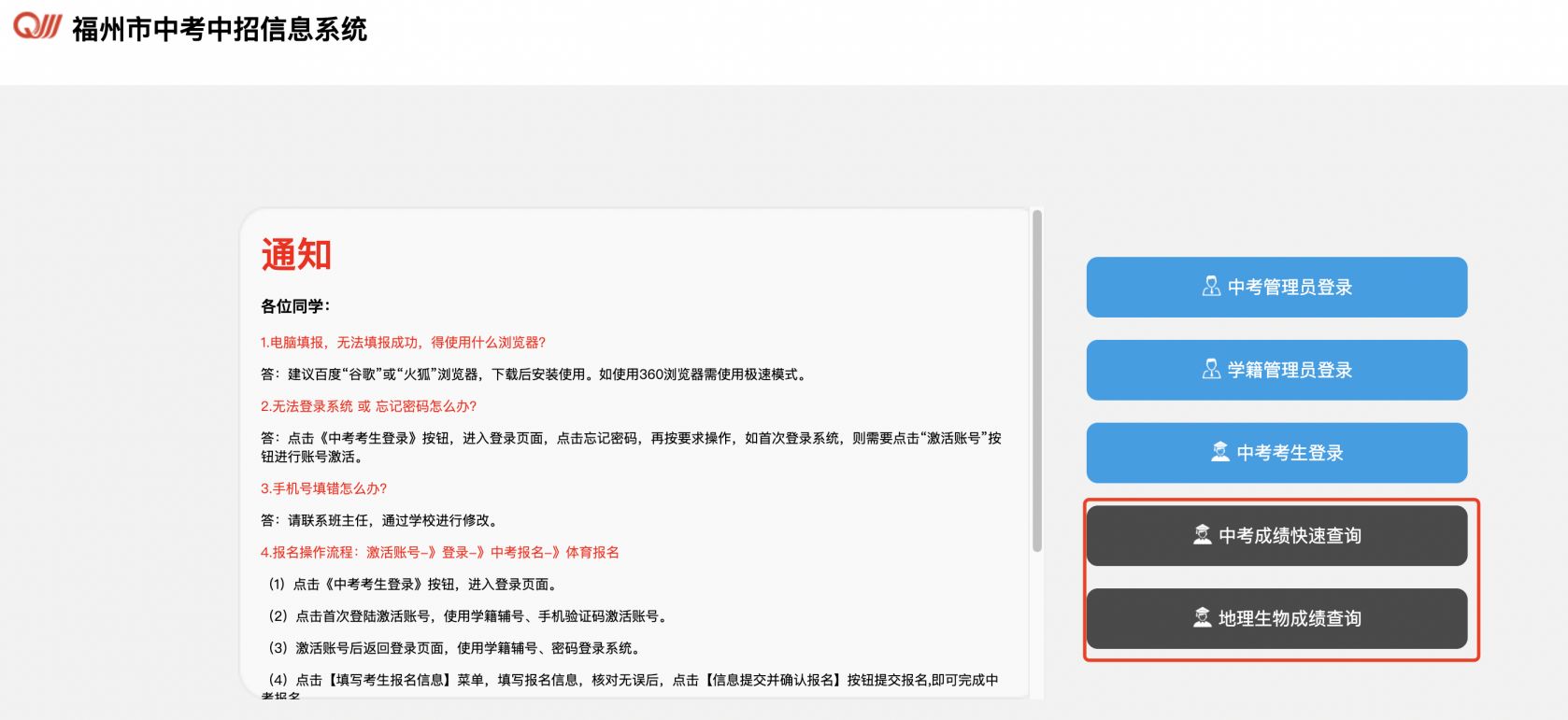
Task: Click question 3 手机号填错怎么办
Action: [323, 488]
